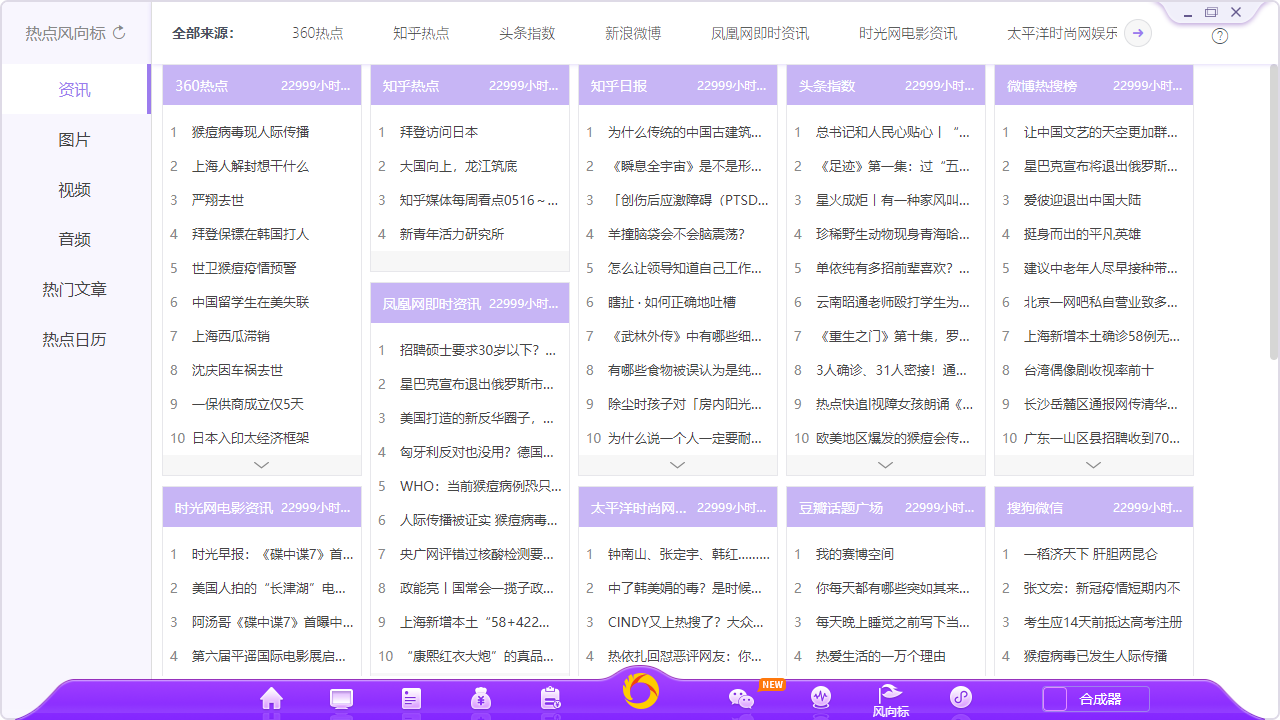Open the 热点日历 section

[75, 339]
